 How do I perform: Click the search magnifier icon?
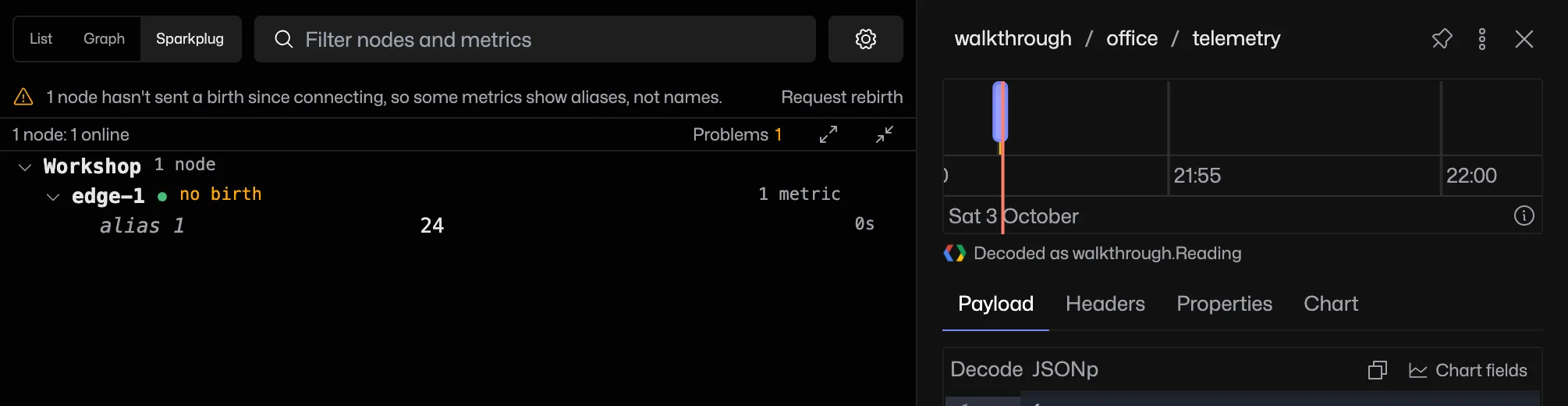[284, 39]
